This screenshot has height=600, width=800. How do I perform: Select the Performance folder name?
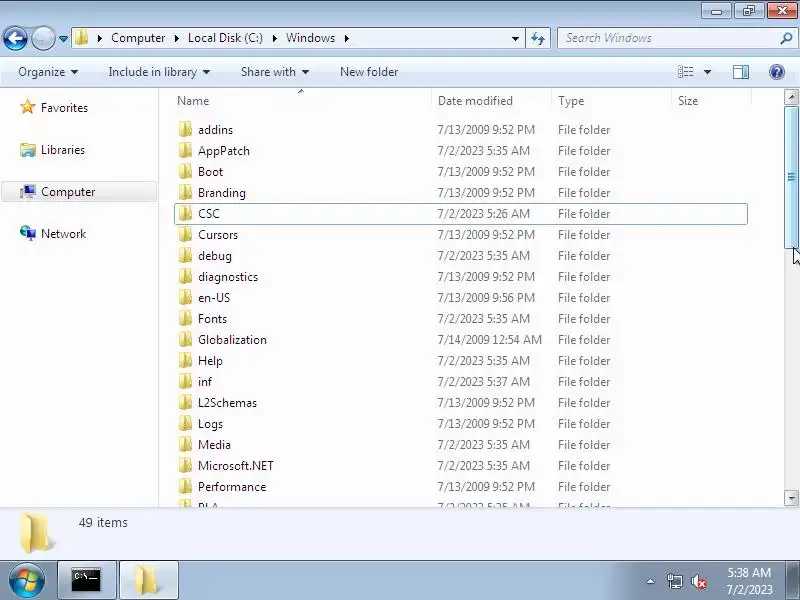click(x=232, y=487)
